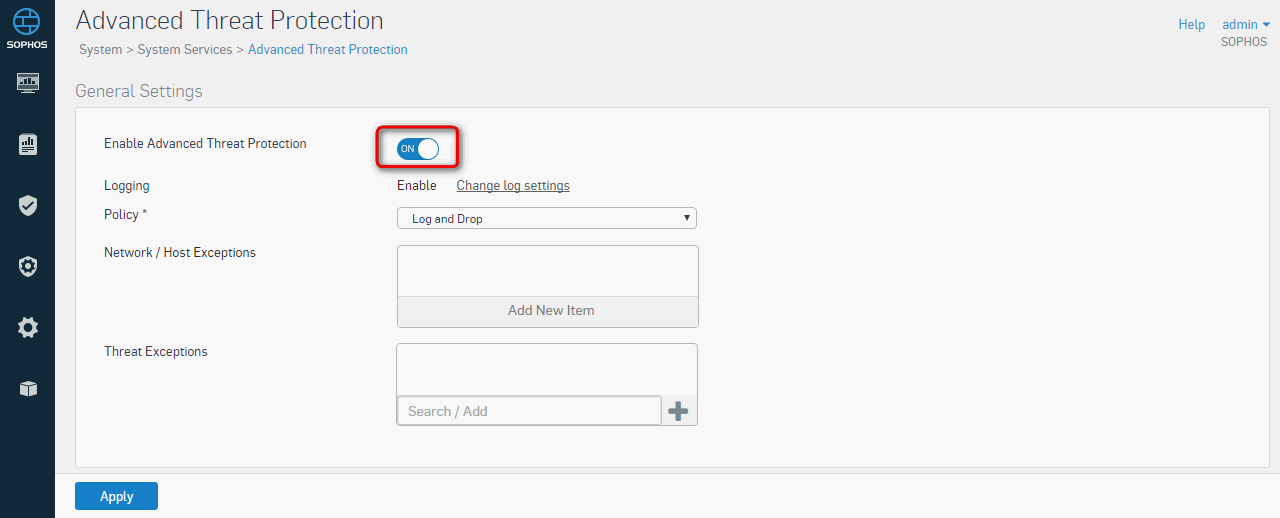
Task: Open the Help link
Action: click(x=1192, y=24)
